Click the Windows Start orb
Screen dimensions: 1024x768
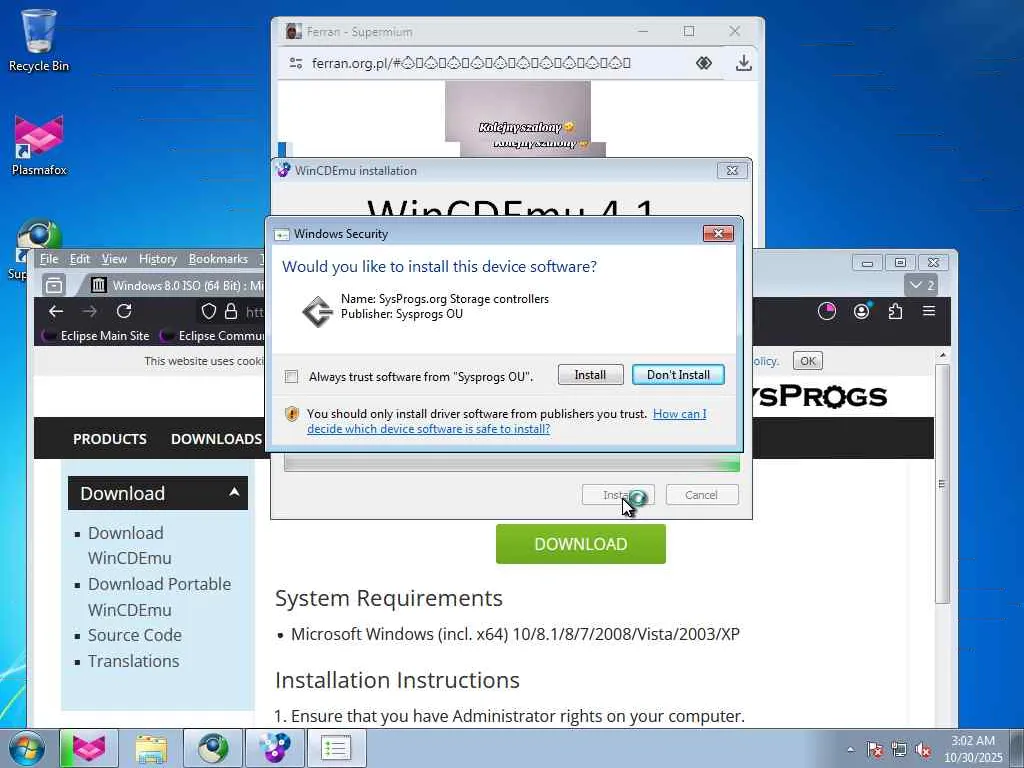(26, 748)
